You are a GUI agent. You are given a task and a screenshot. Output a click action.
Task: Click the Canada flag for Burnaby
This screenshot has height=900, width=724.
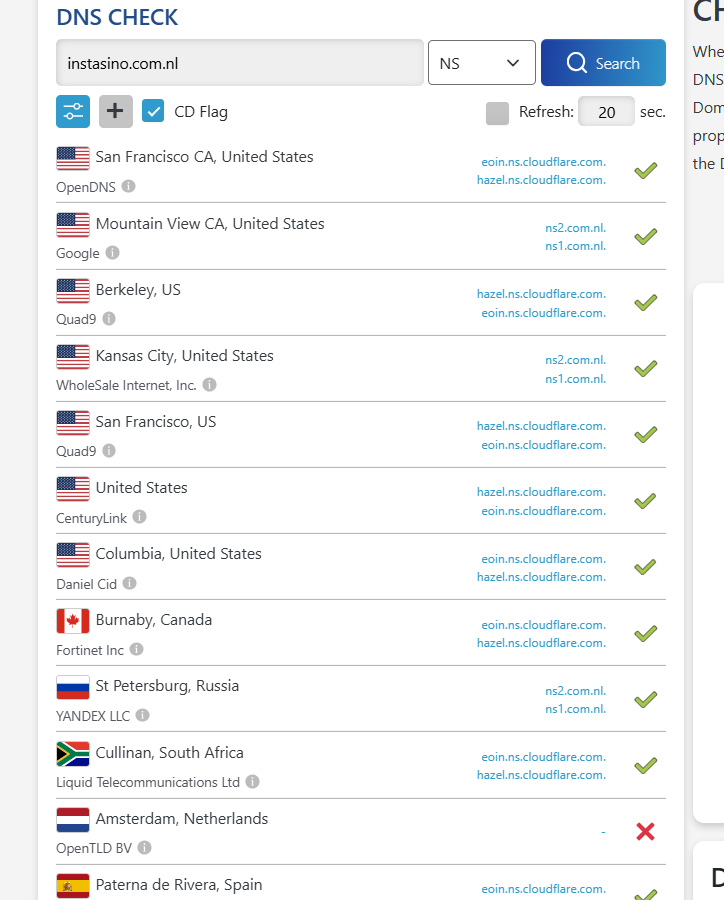click(73, 621)
